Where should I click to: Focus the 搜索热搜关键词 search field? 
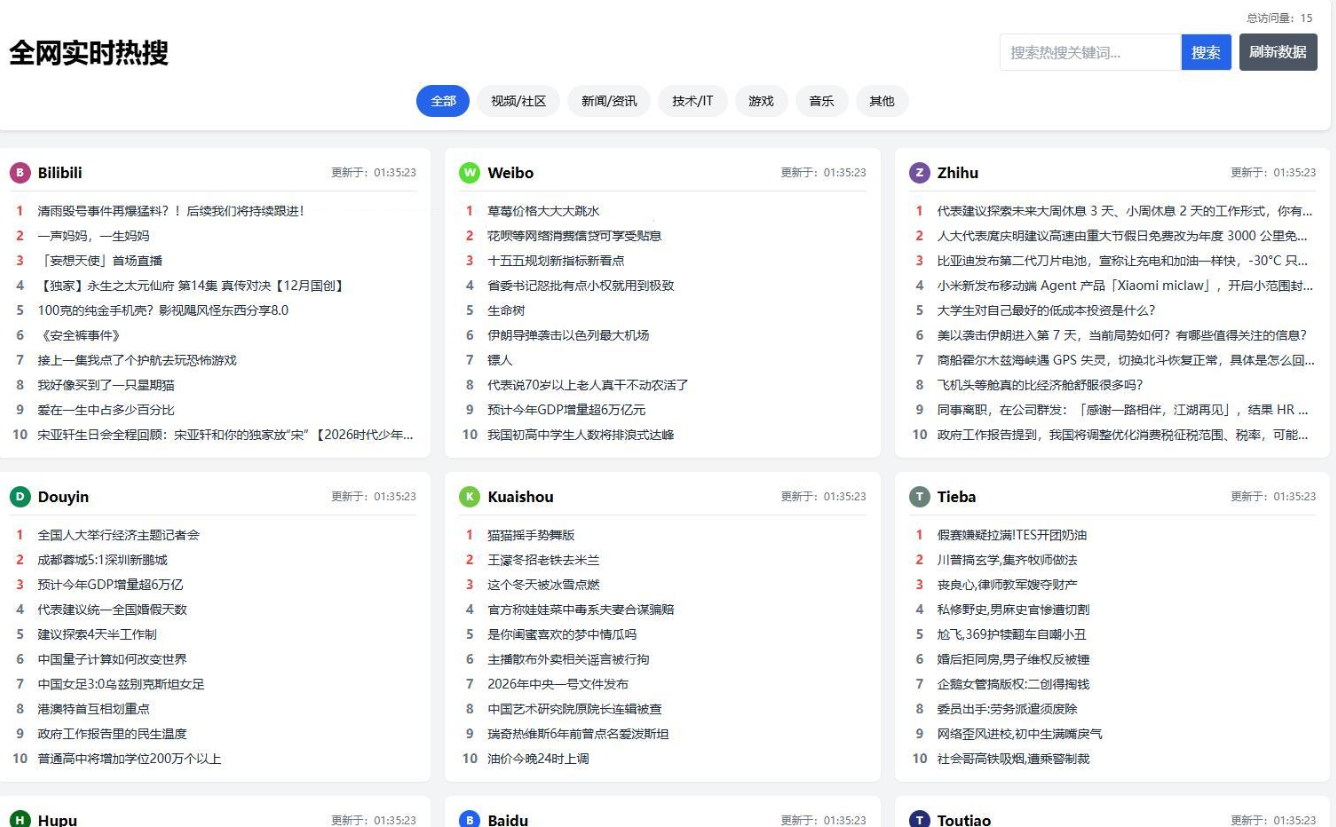[1089, 52]
